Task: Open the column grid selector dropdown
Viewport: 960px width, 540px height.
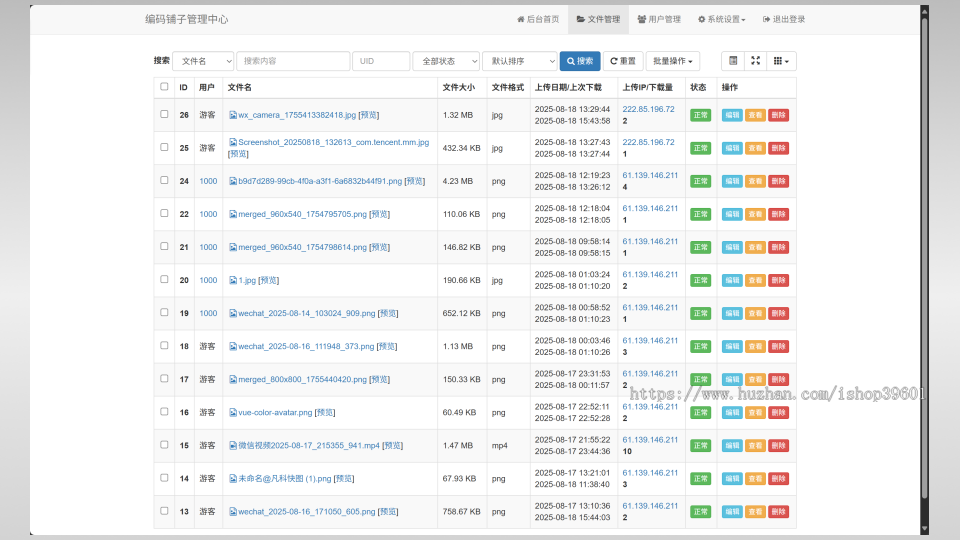Action: pyautogui.click(x=781, y=61)
